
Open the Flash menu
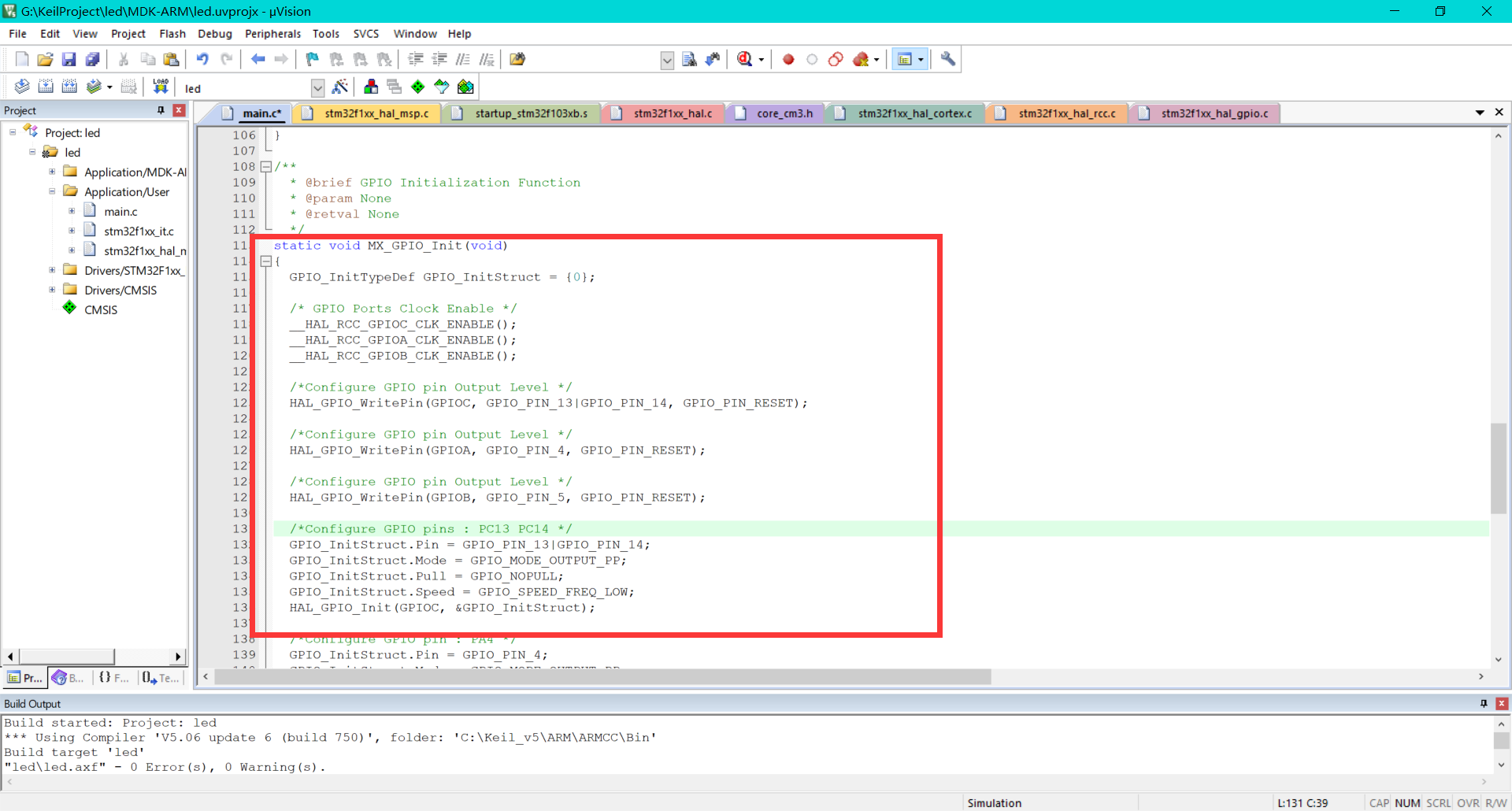[172, 34]
